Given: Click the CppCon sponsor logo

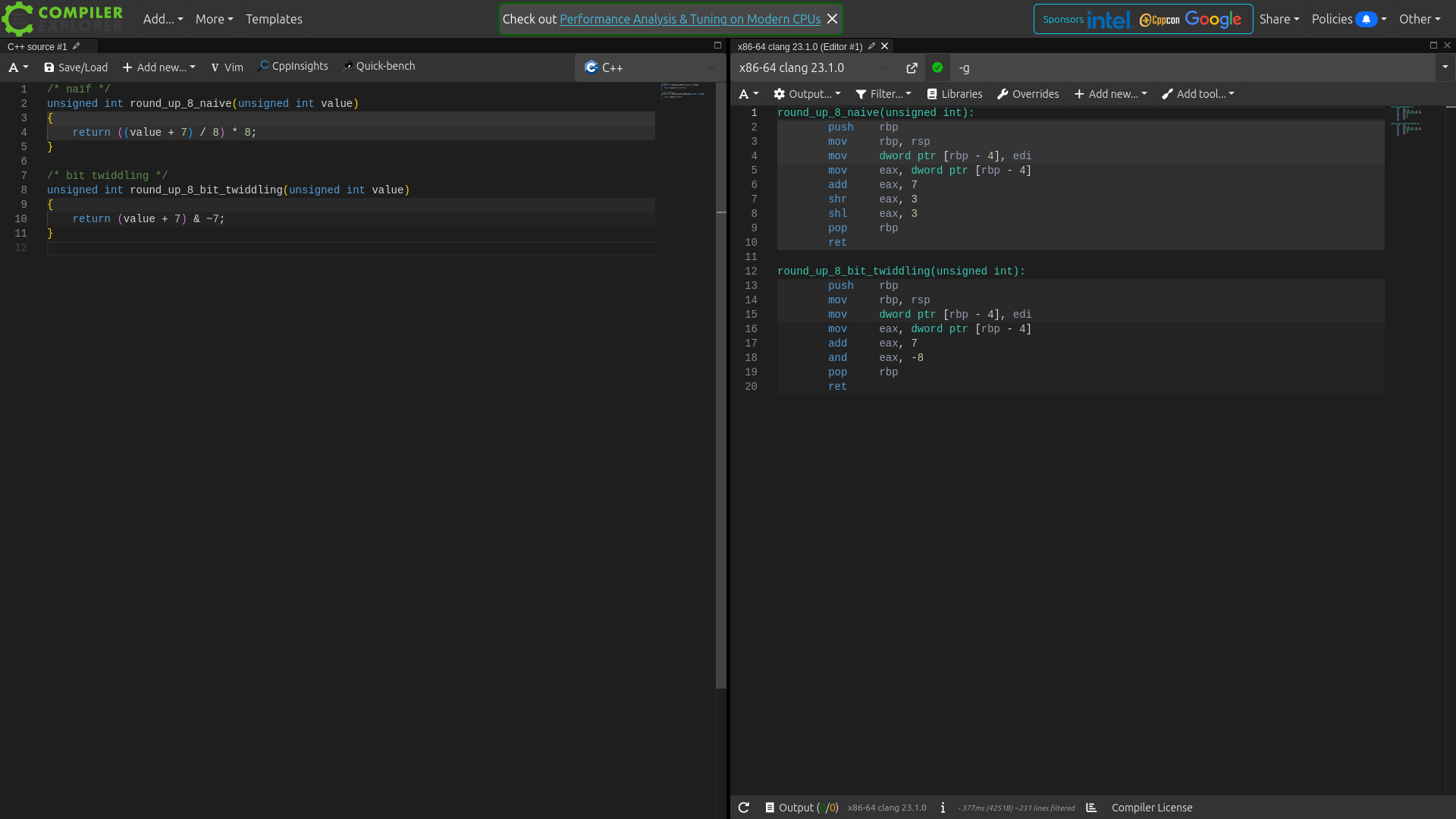Looking at the screenshot, I should (x=1159, y=20).
